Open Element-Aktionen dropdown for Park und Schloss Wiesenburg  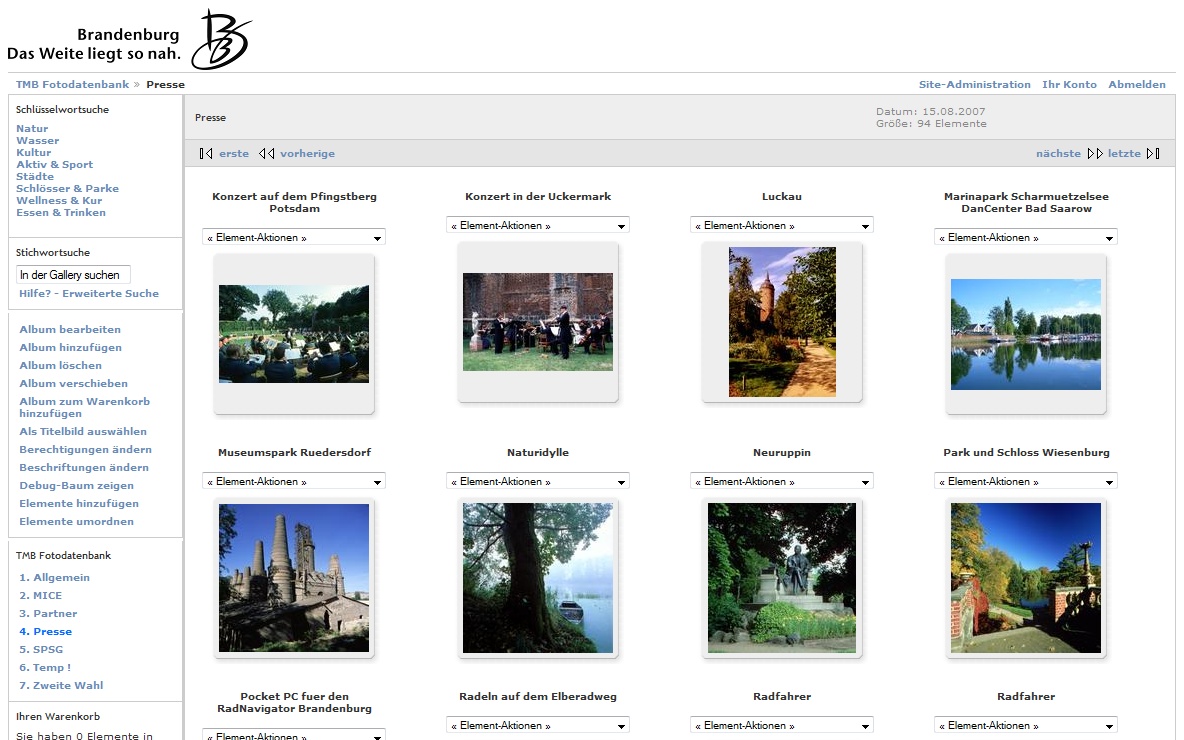pos(1026,482)
